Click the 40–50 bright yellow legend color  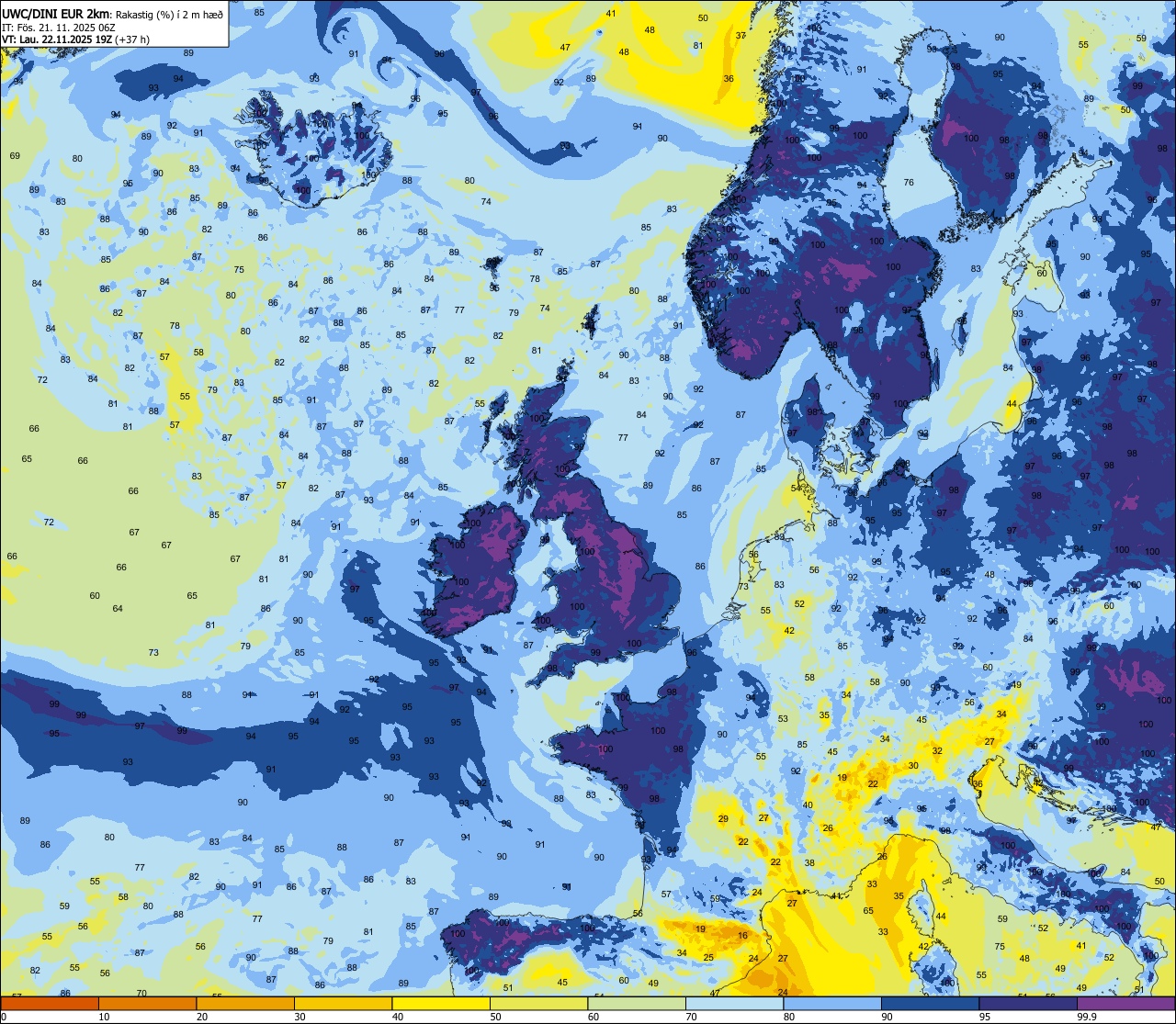[441, 1004]
